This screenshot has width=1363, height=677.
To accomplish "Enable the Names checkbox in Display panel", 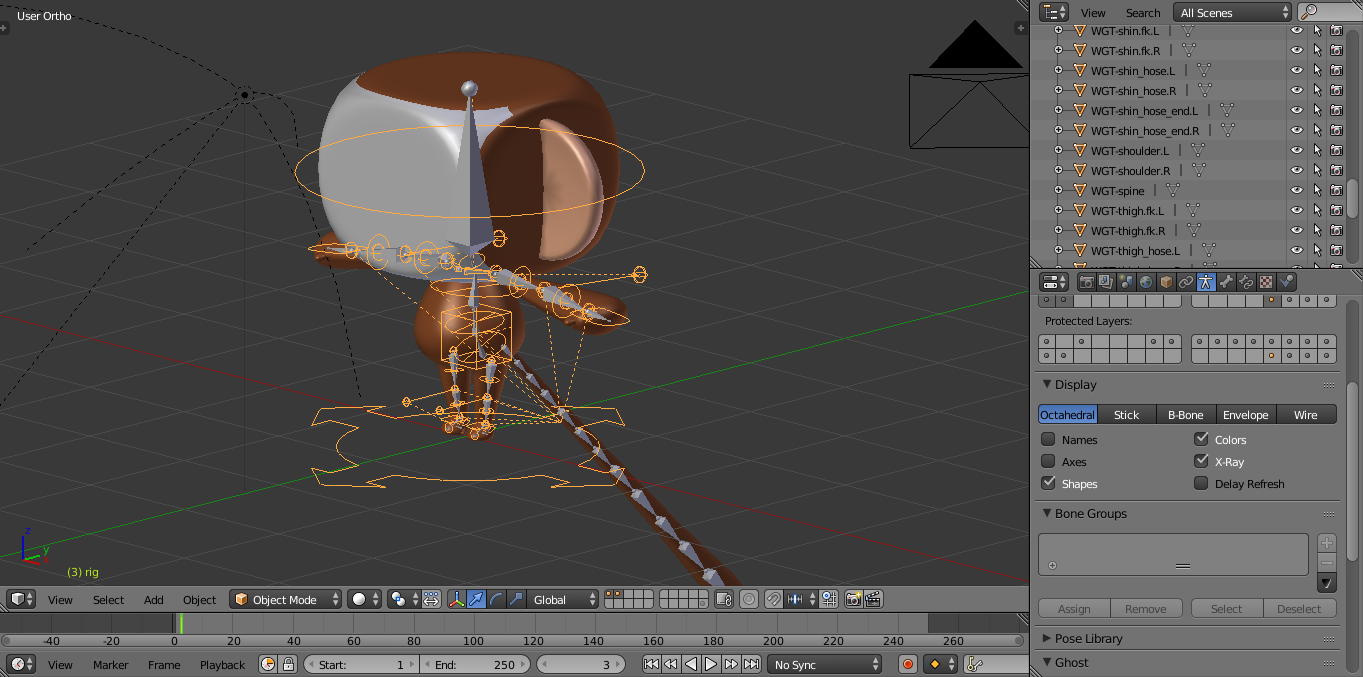I will pos(1048,439).
